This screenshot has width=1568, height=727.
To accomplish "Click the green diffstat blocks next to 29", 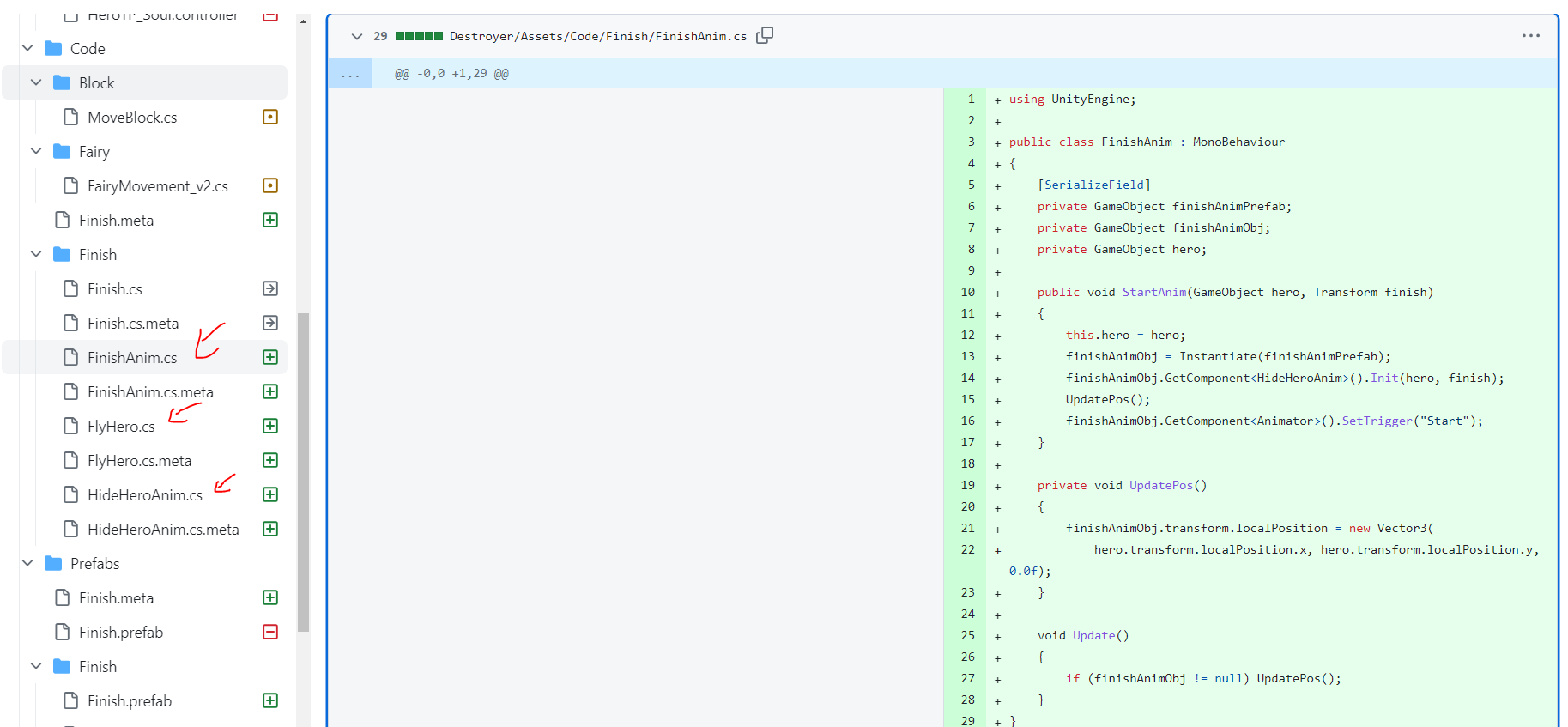I will pos(419,36).
